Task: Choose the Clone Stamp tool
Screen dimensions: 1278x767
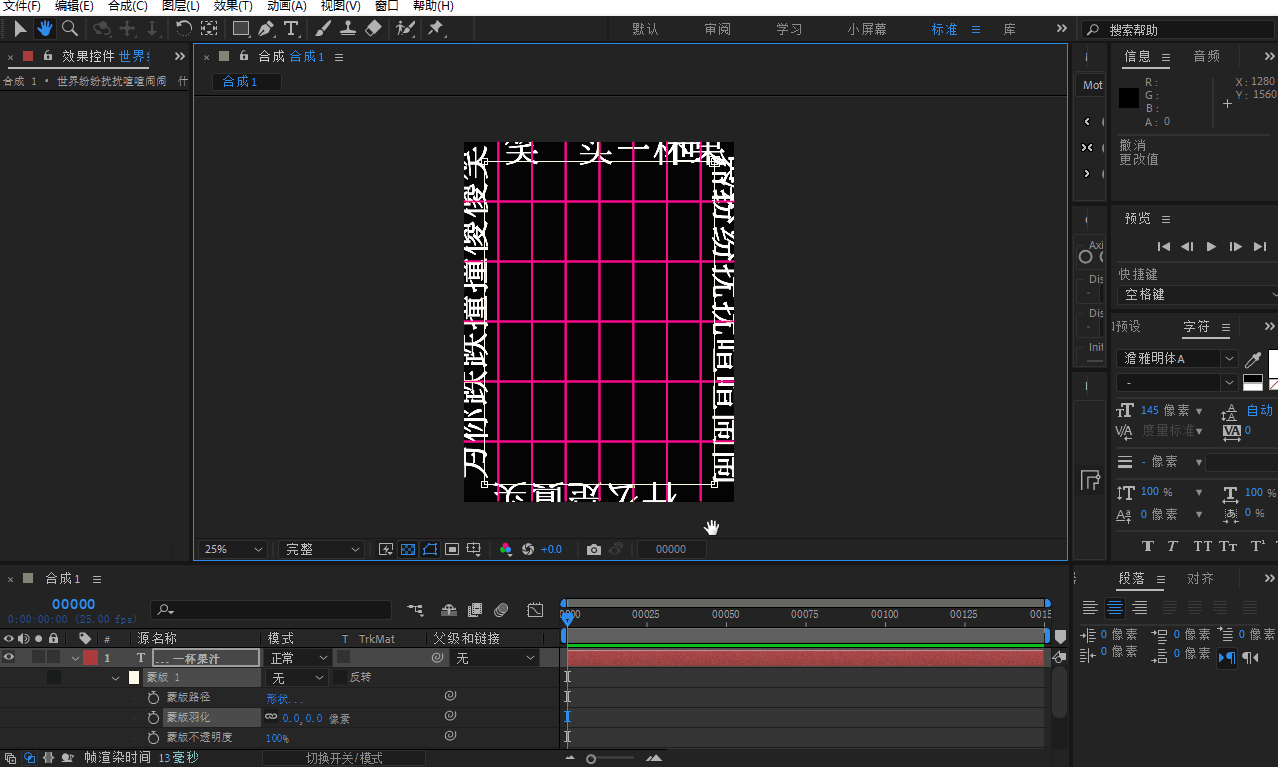Action: [348, 29]
